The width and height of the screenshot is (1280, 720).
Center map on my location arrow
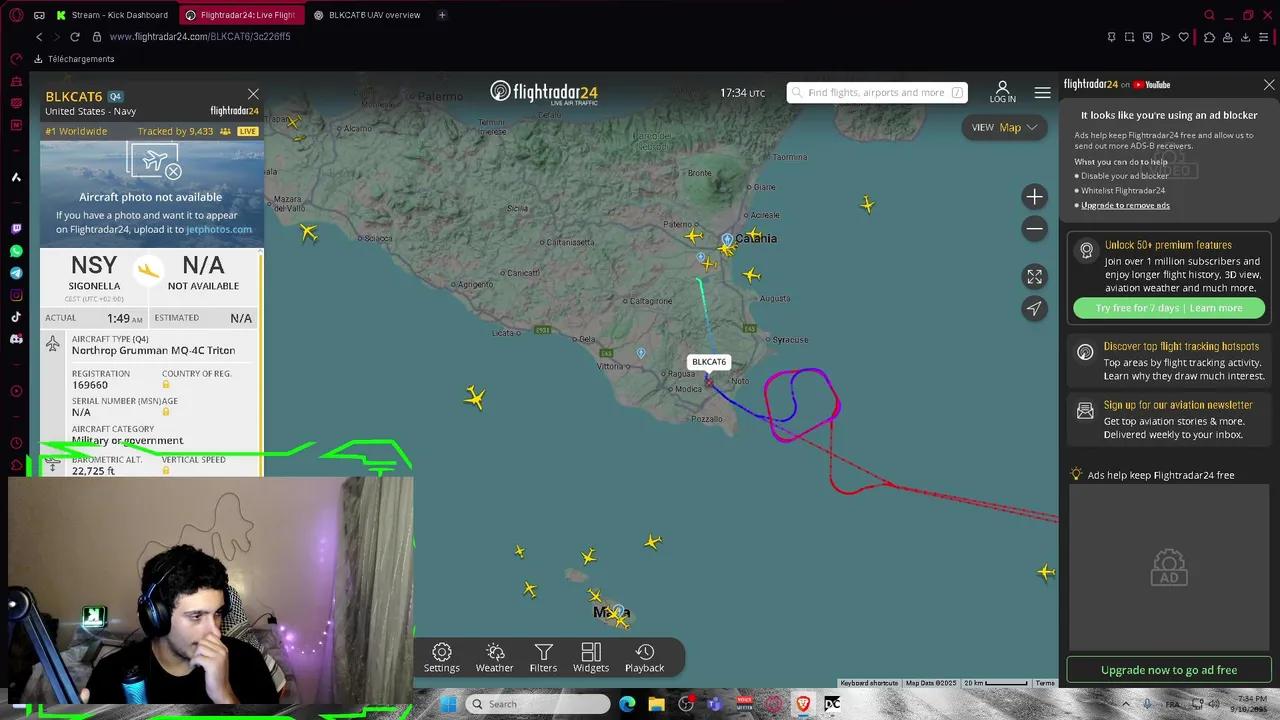1034,309
